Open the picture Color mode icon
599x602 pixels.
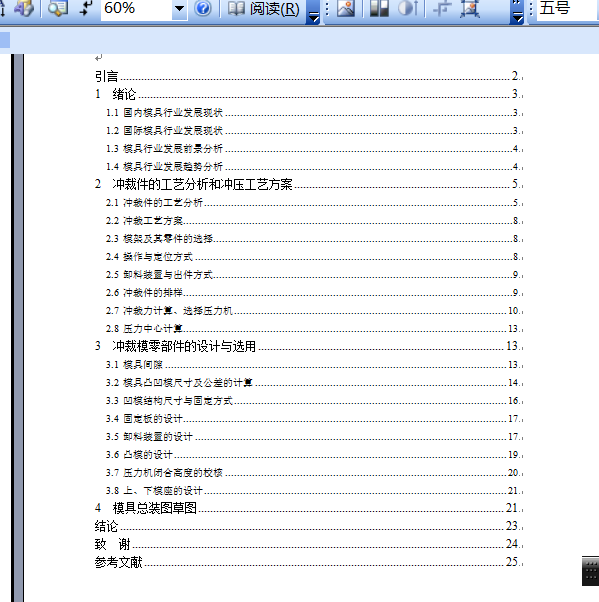pyautogui.click(x=379, y=8)
